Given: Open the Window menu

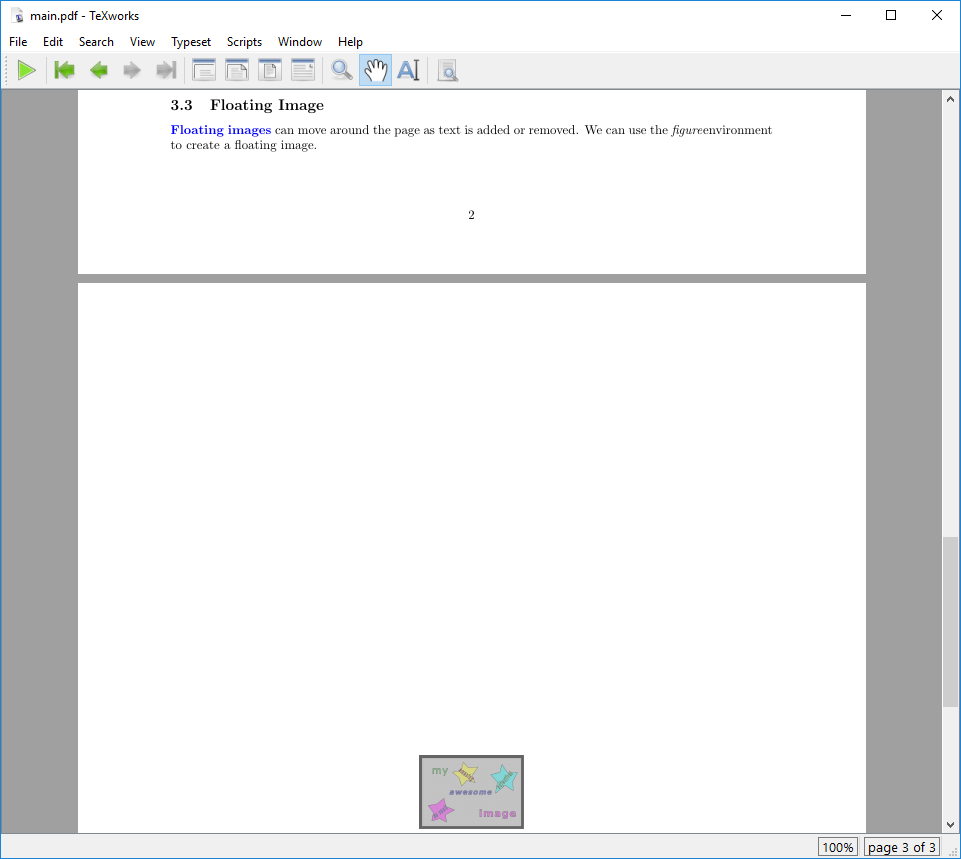Looking at the screenshot, I should (x=299, y=42).
